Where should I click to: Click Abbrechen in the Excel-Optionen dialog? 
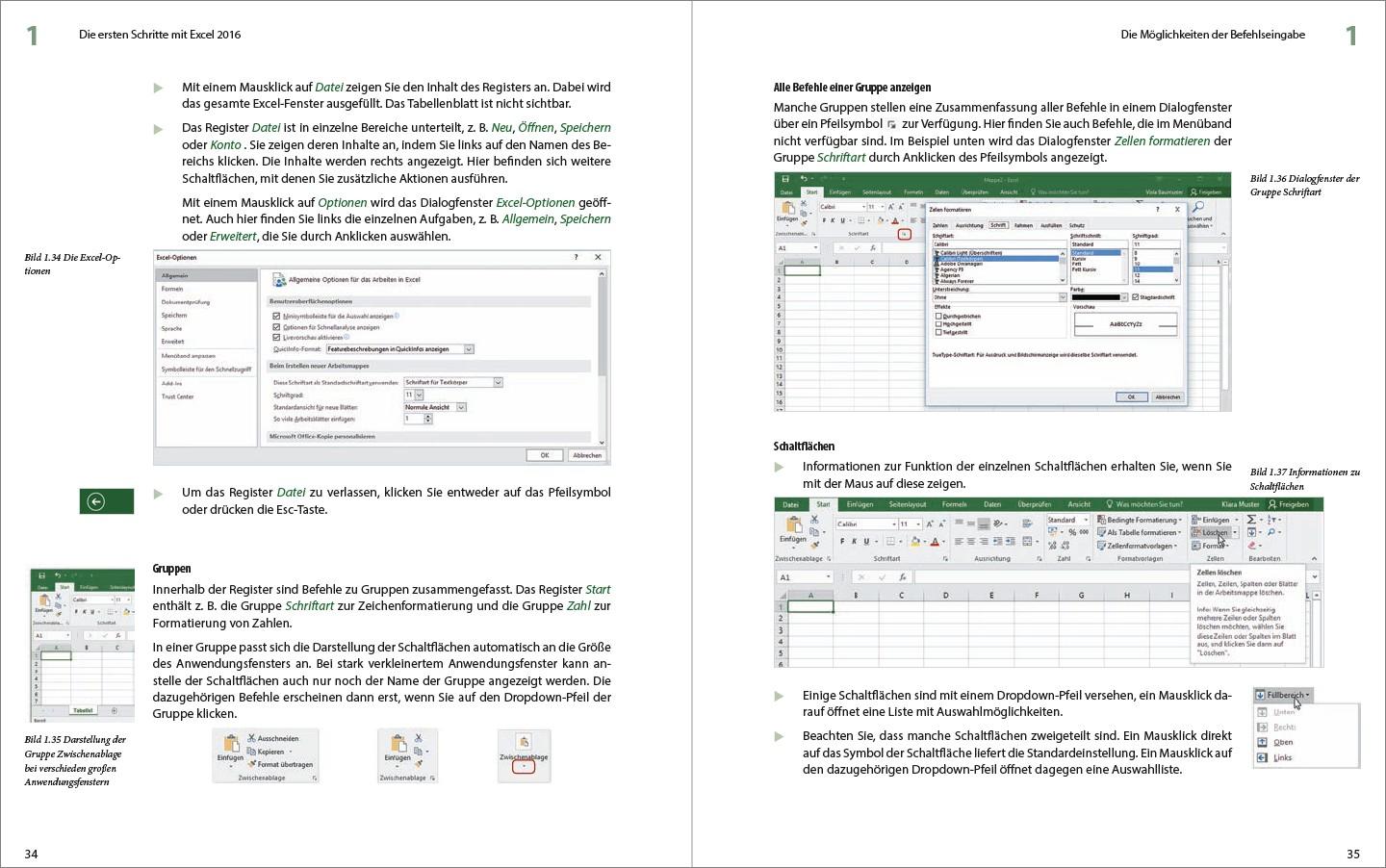[586, 454]
